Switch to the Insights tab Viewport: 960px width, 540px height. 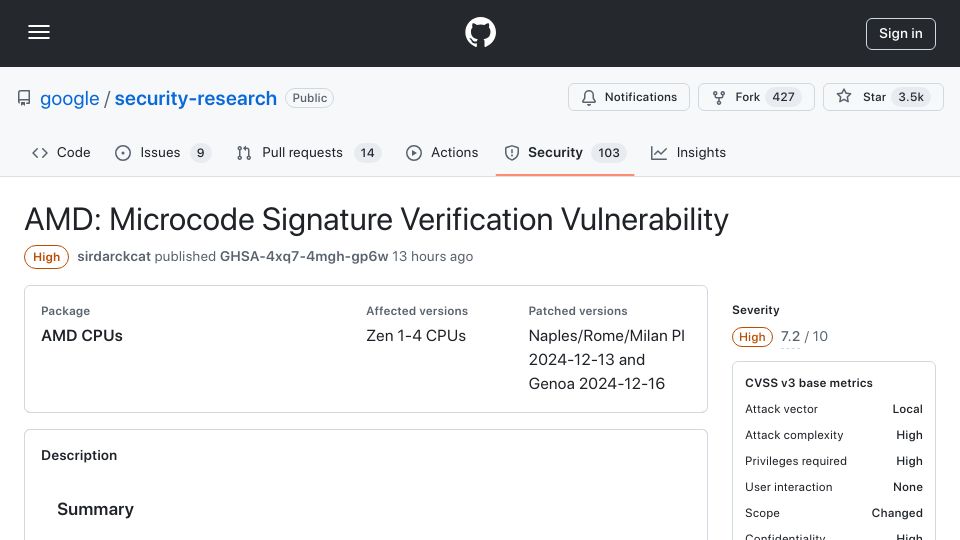pyautogui.click(x=688, y=152)
